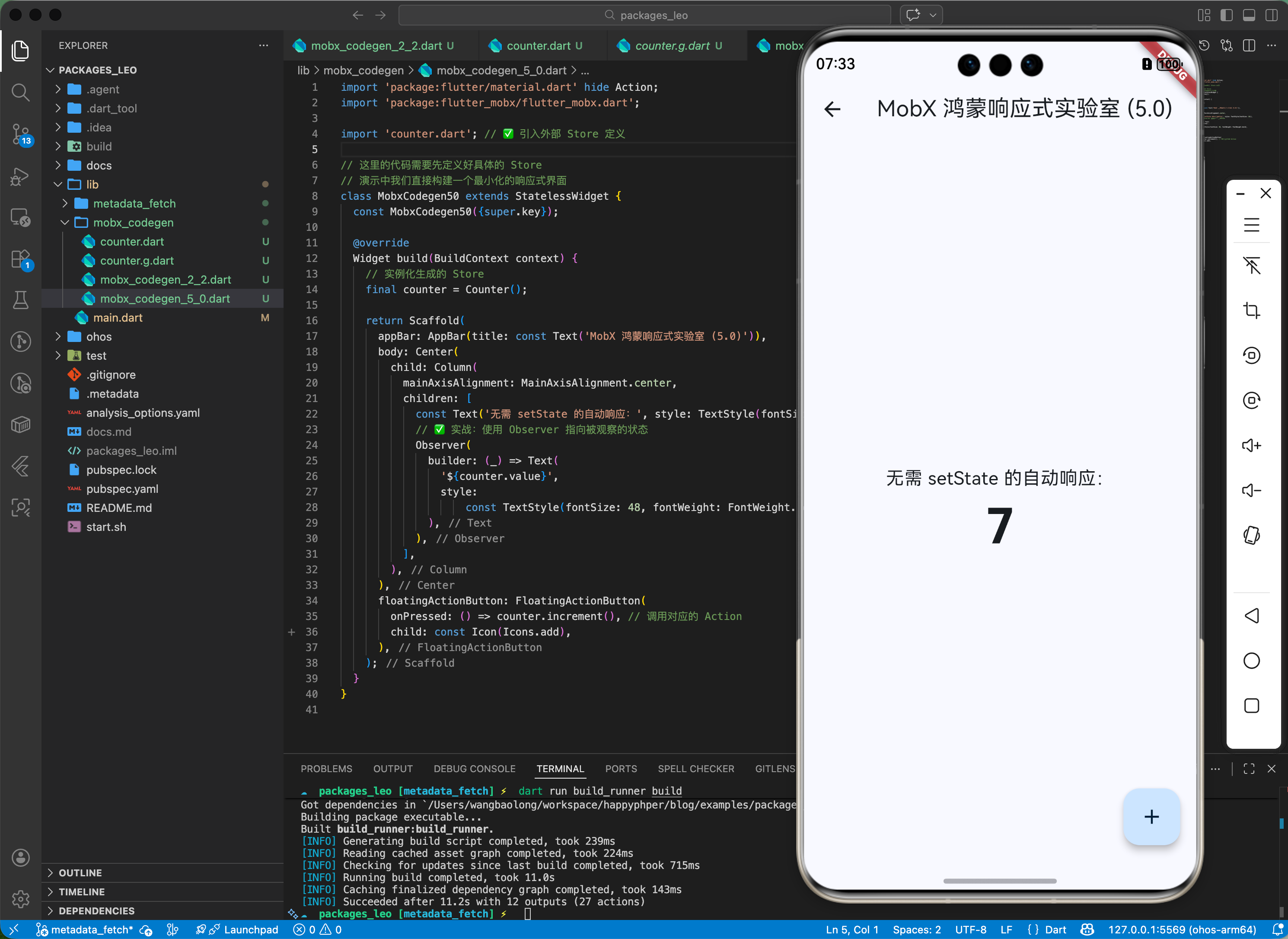Viewport: 1288px width, 939px height.
Task: Toggle the secondary side bar layout icon
Action: tap(1271, 15)
